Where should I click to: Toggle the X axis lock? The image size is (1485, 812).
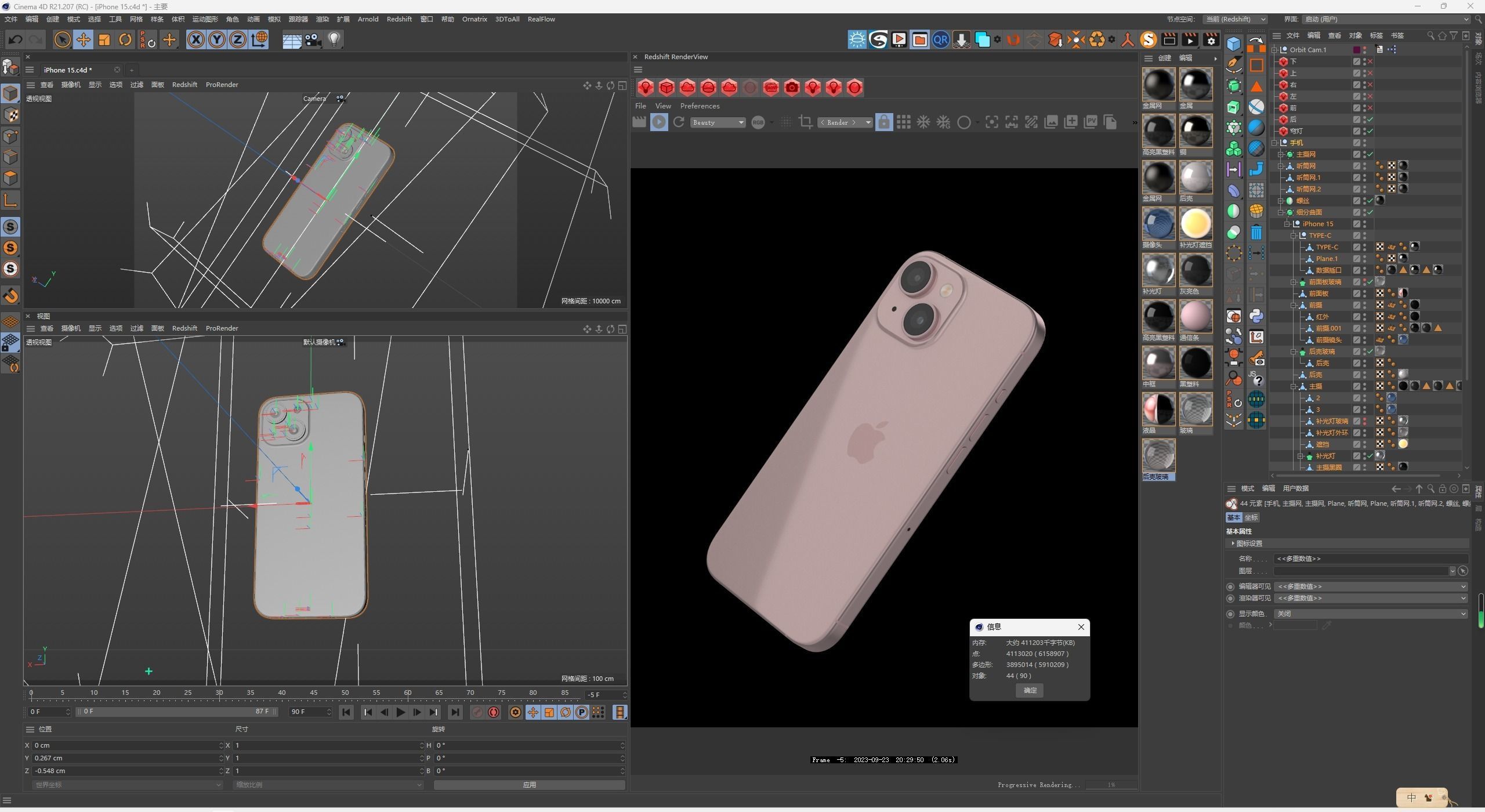[x=196, y=39]
